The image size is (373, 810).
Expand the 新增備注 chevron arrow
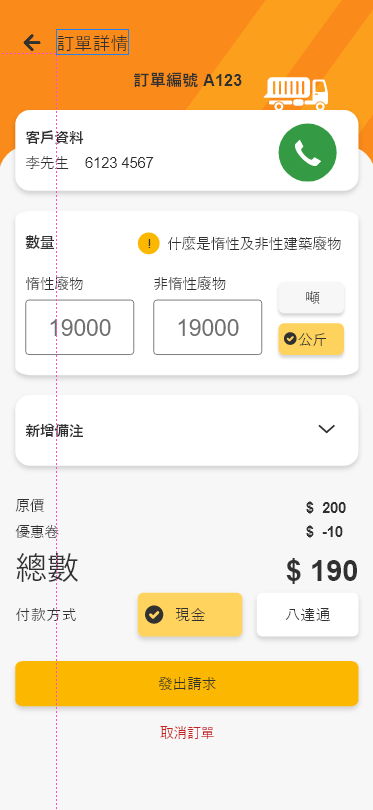tap(327, 429)
